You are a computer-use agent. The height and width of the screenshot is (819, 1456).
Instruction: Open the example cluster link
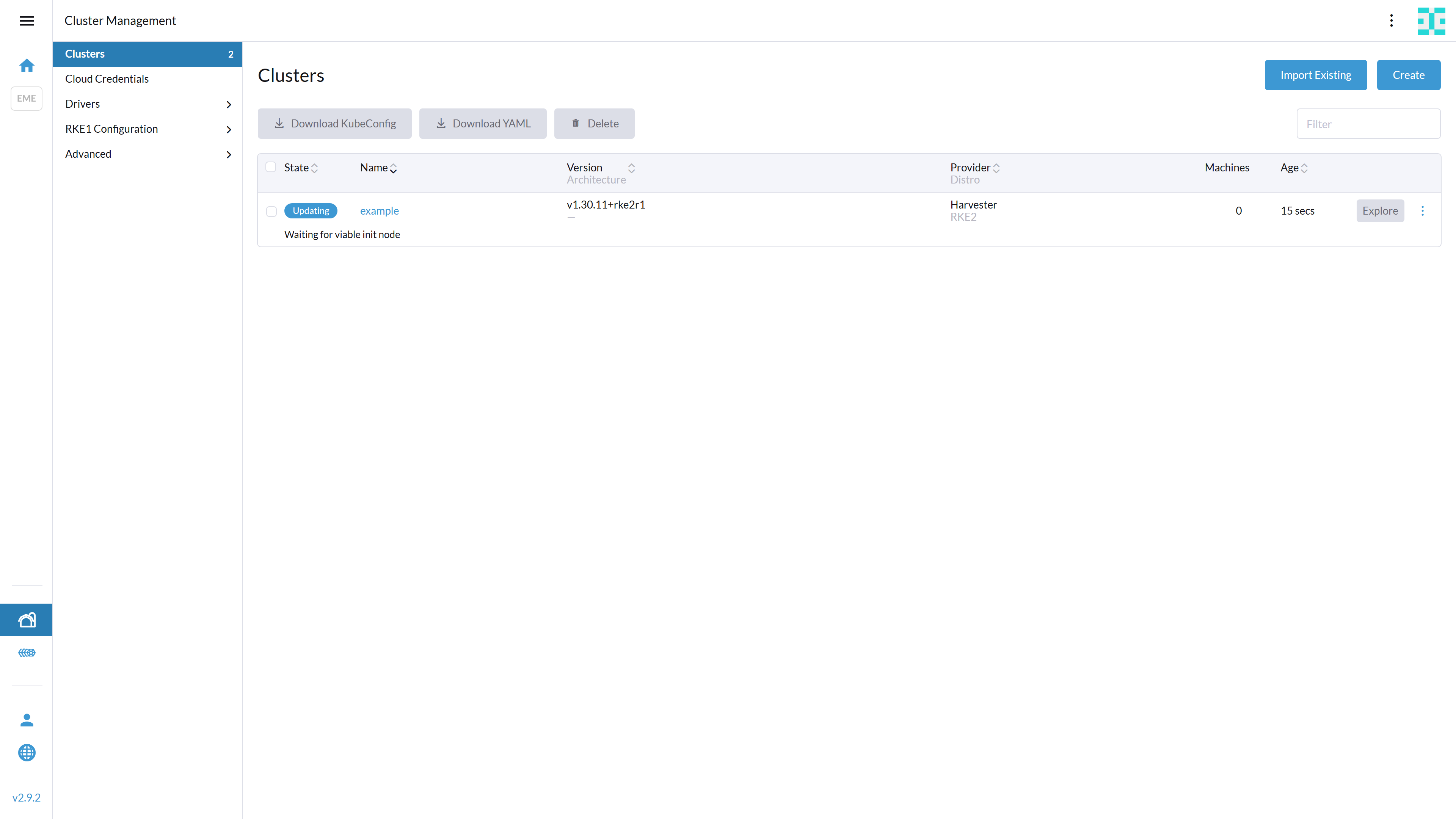click(x=379, y=211)
